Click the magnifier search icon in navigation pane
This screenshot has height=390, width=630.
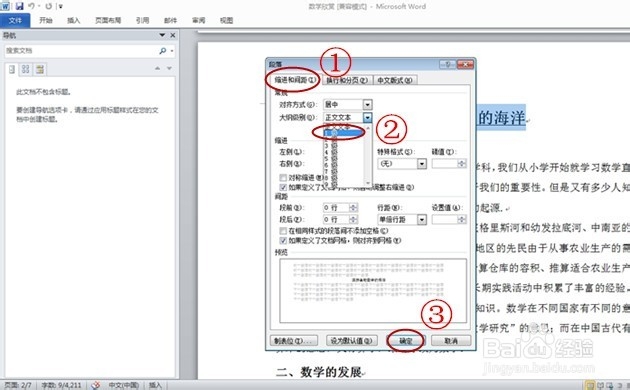(x=163, y=51)
